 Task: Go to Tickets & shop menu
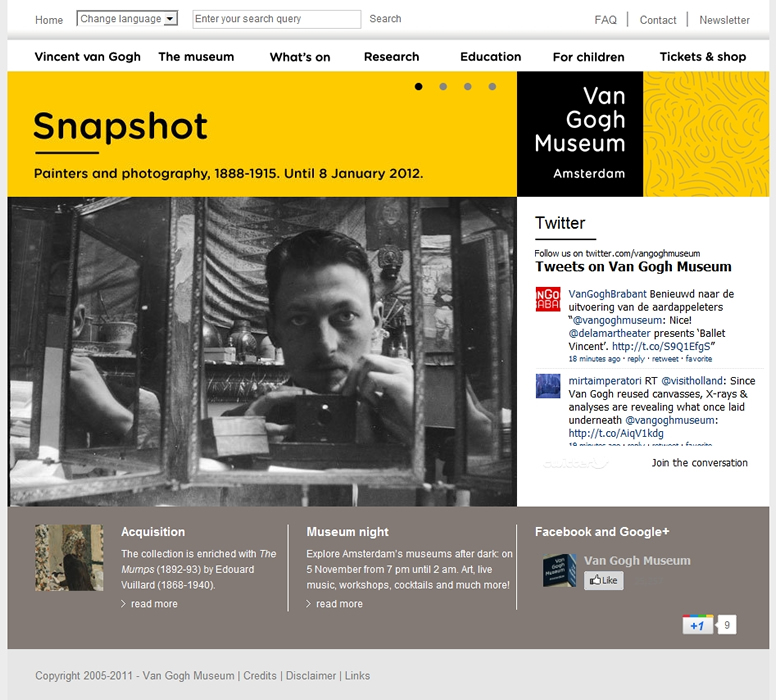(702, 57)
